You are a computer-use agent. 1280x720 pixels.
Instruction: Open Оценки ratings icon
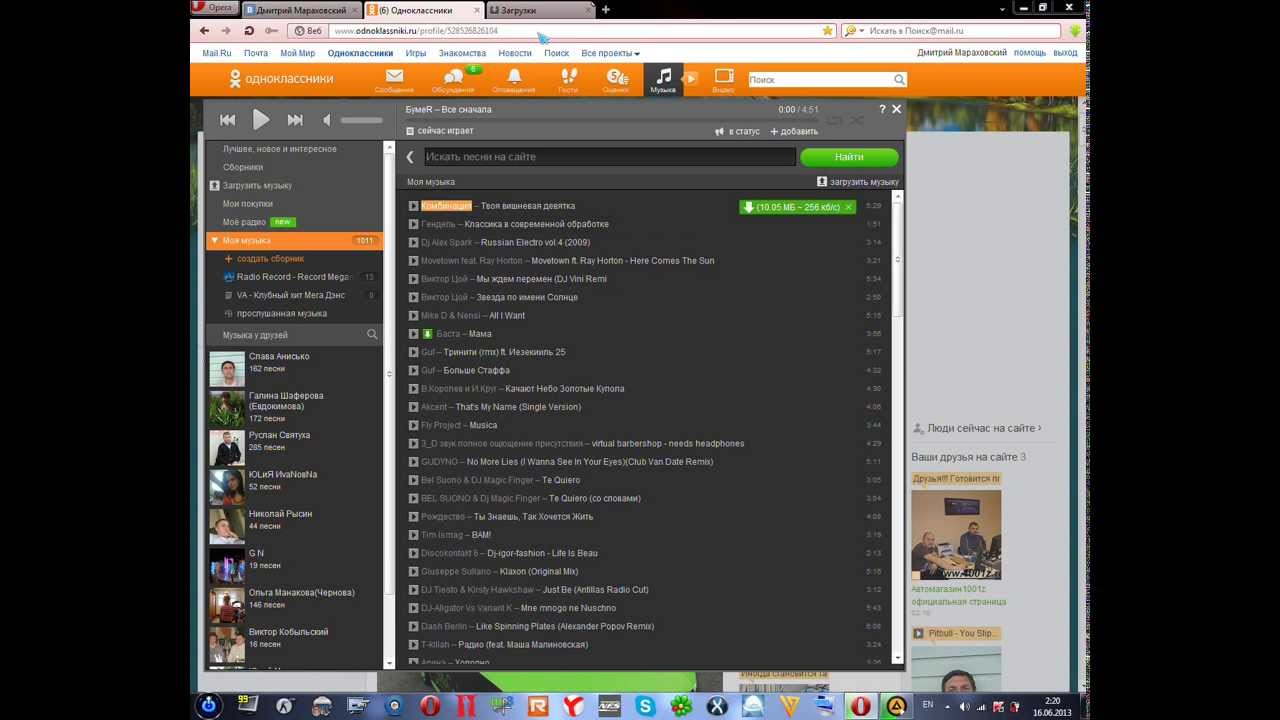point(616,80)
